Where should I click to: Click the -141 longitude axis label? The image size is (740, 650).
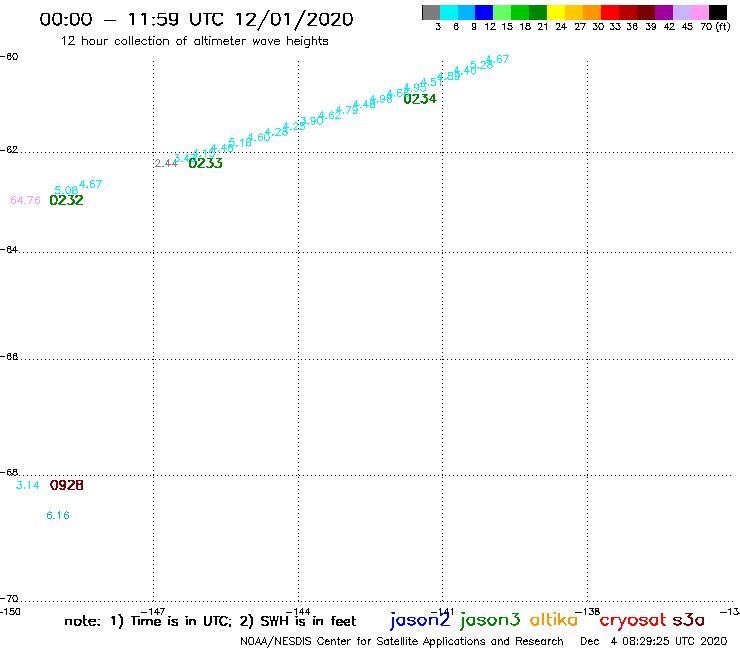(x=443, y=612)
